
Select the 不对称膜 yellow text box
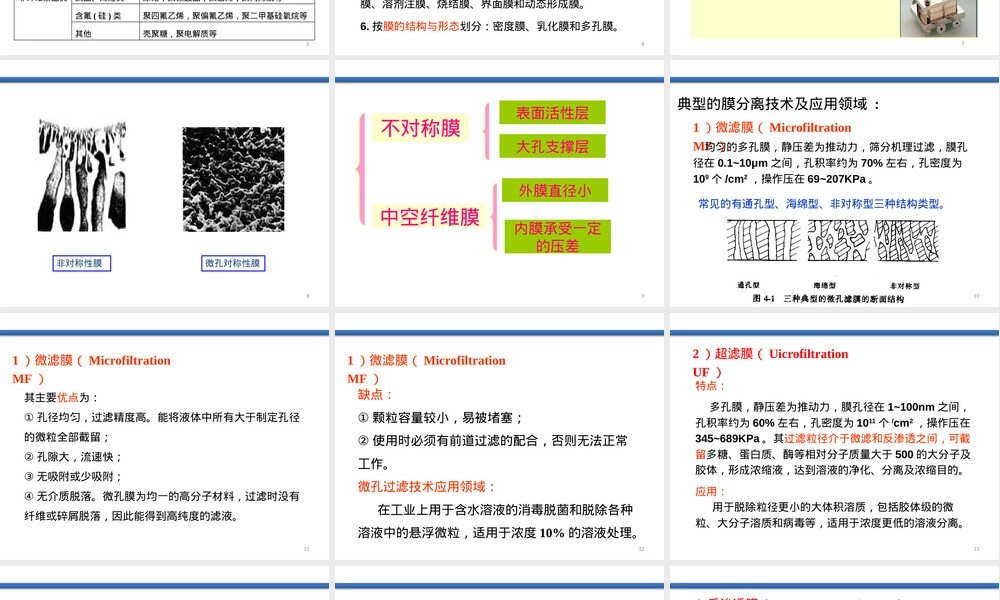420,128
